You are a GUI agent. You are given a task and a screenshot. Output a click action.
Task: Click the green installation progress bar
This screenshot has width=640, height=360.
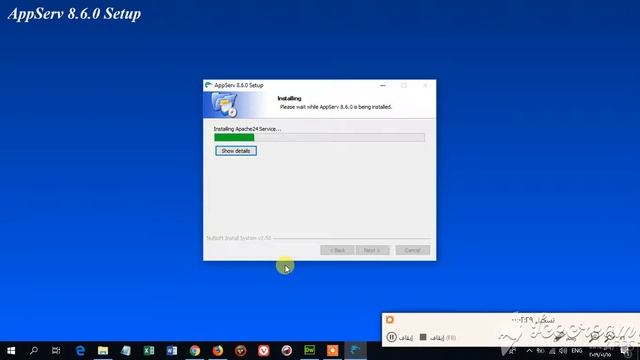click(x=319, y=138)
